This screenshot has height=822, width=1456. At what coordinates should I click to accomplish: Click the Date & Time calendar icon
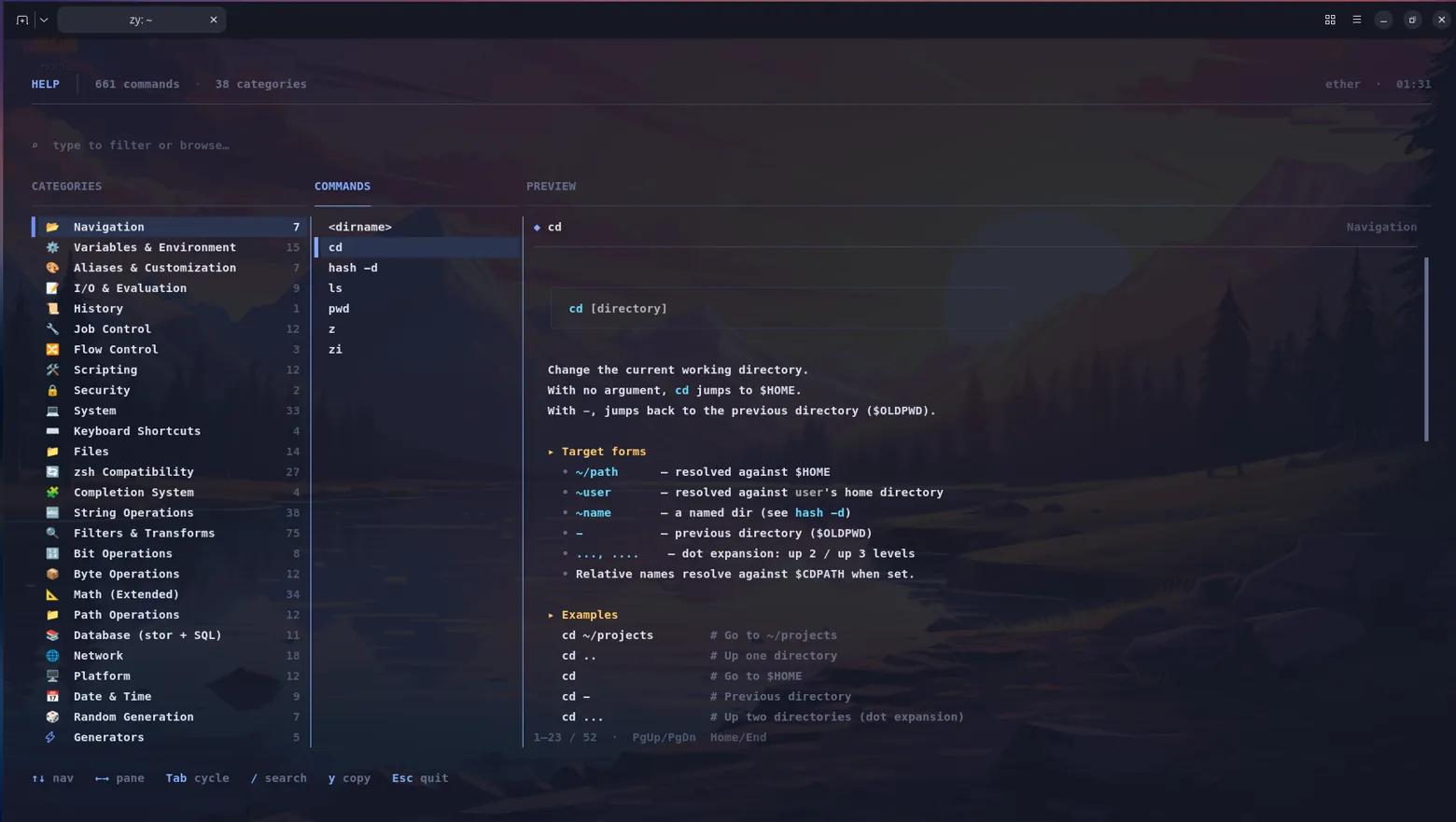(52, 697)
